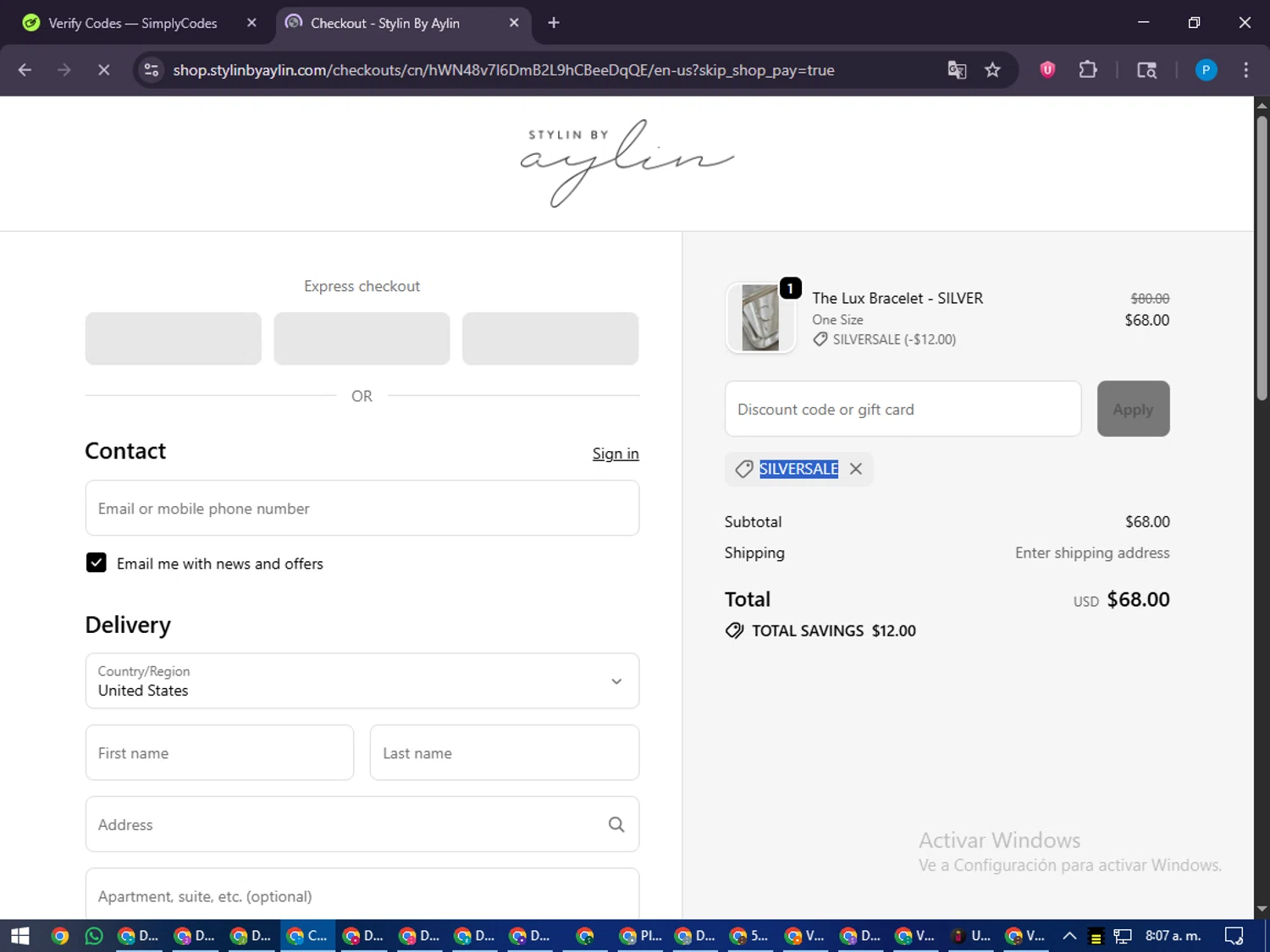Viewport: 1270px width, 952px height.
Task: Click the first express checkout button
Action: 174,338
